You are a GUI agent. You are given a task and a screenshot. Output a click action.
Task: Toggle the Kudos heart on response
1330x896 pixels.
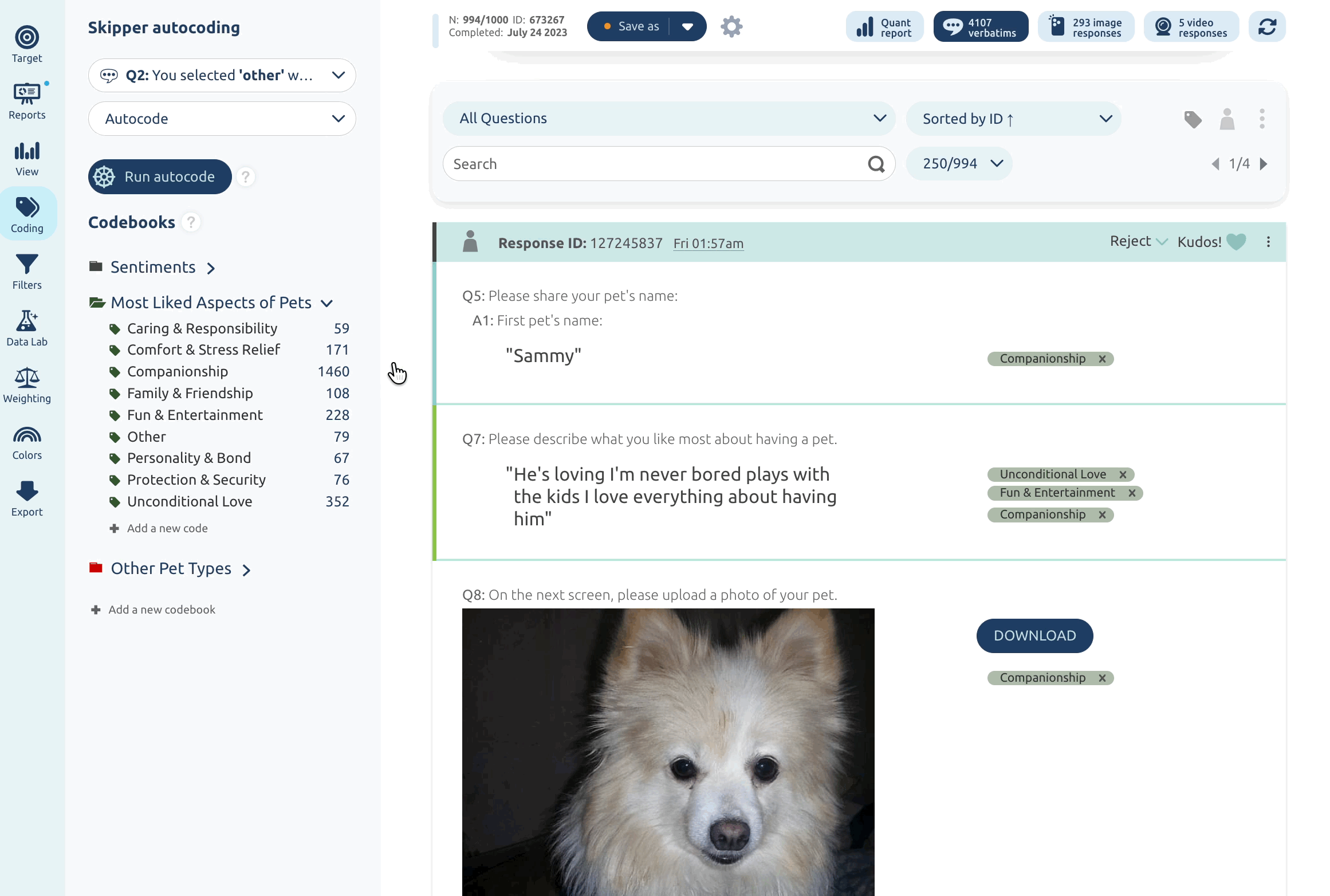coord(1236,242)
